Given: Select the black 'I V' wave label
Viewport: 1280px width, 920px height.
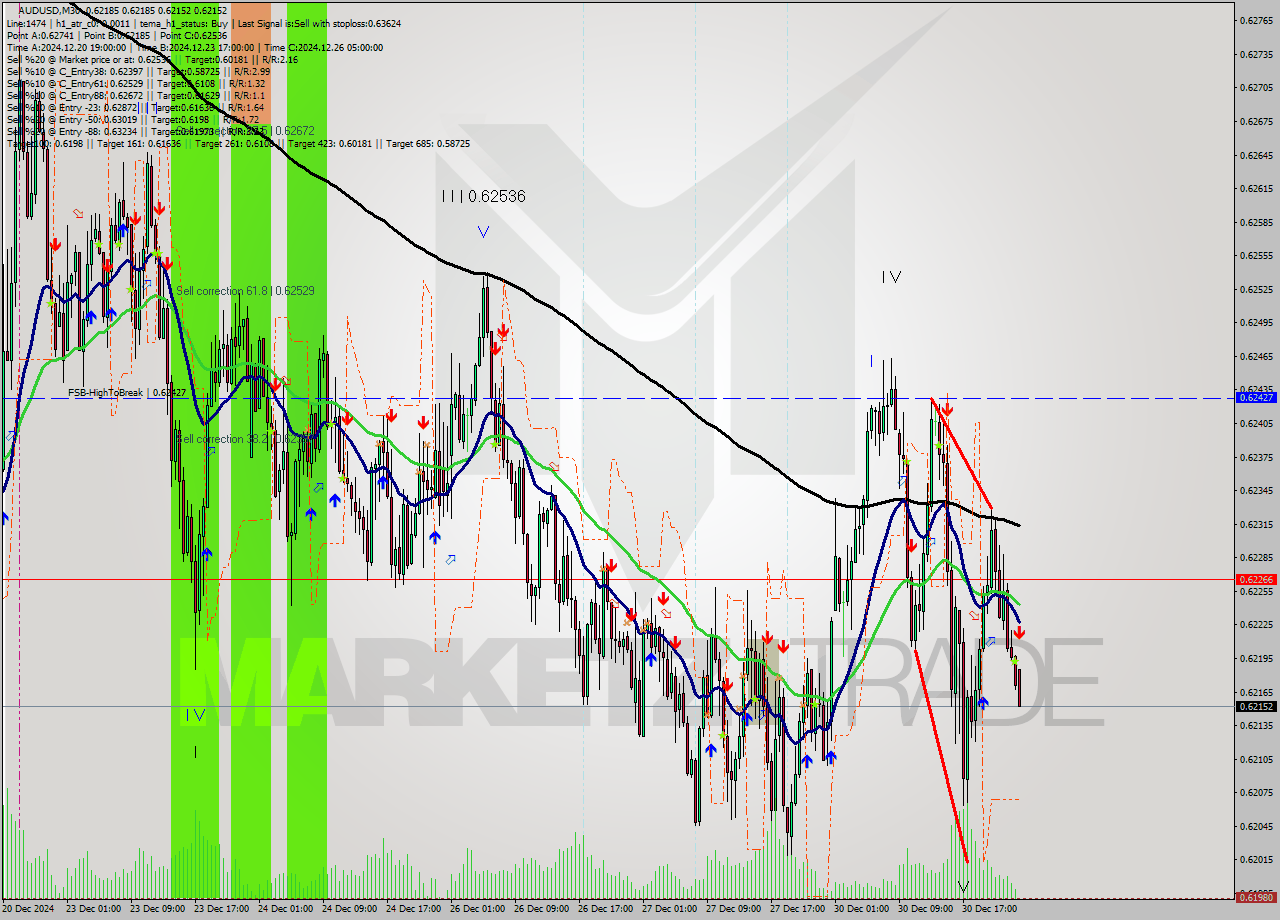Looking at the screenshot, I should pyautogui.click(x=891, y=277).
